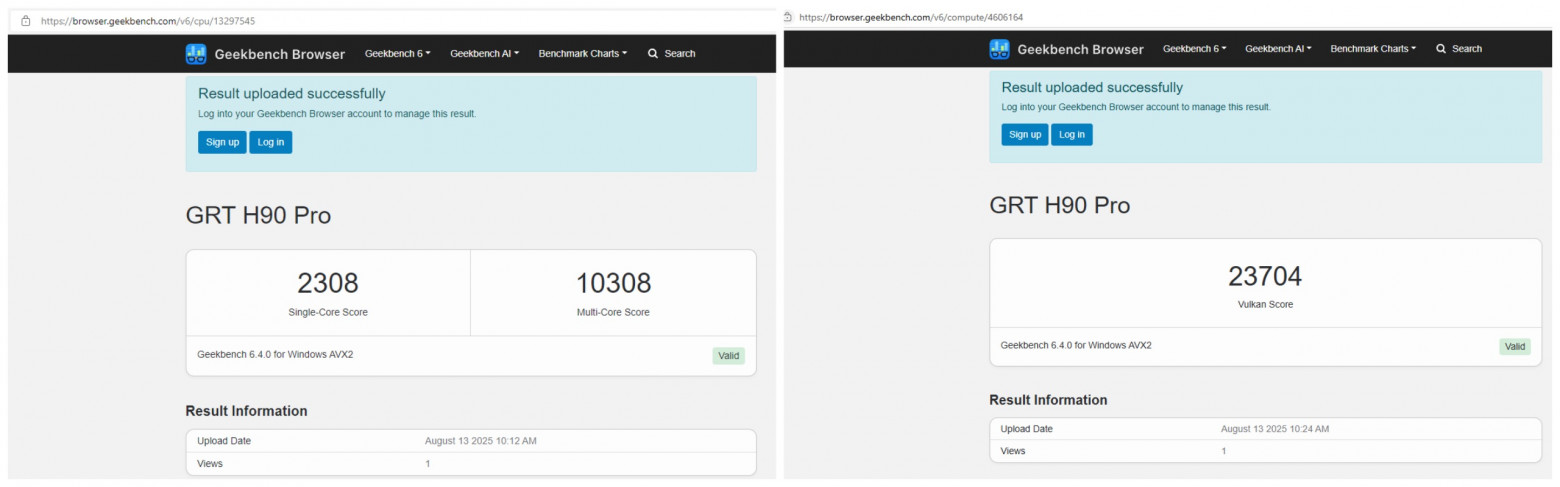Click Sign up button in right window
This screenshot has width=1560, height=487.
coord(1025,134)
